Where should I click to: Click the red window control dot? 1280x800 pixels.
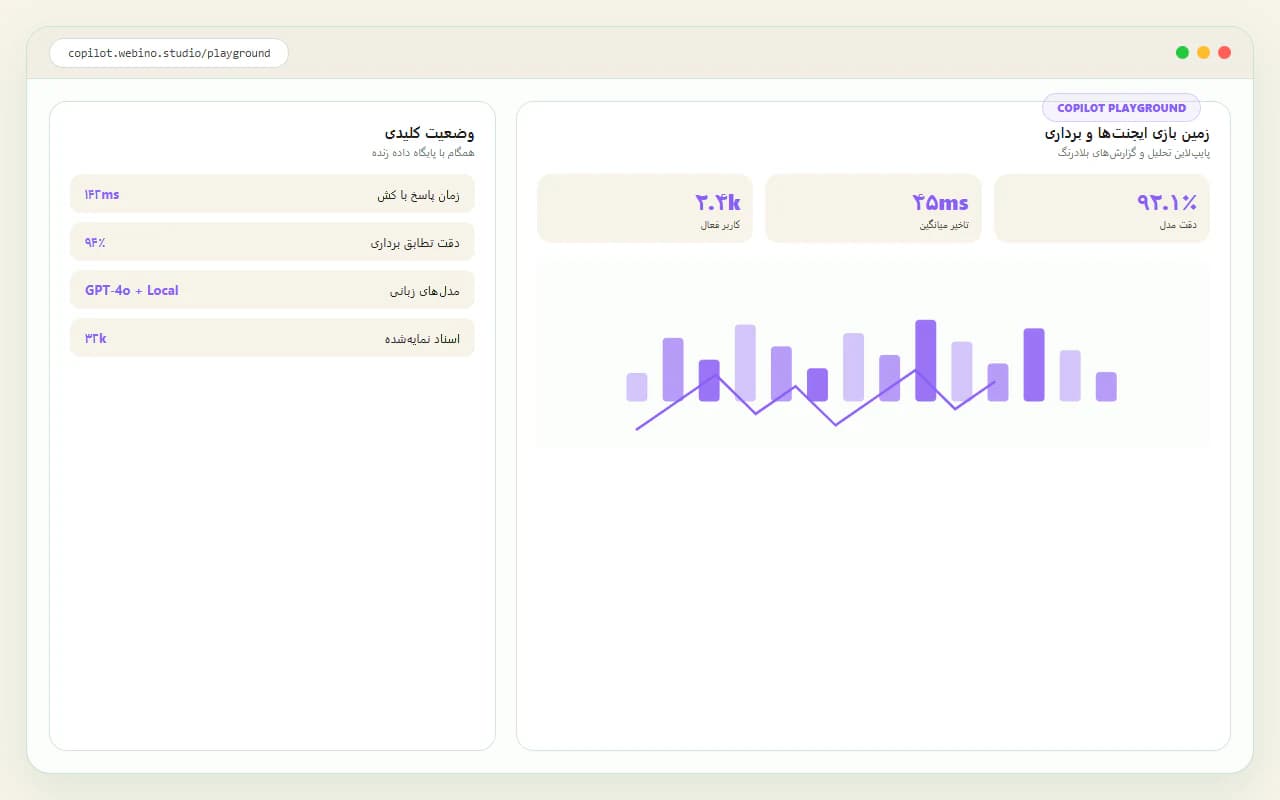click(x=1224, y=53)
